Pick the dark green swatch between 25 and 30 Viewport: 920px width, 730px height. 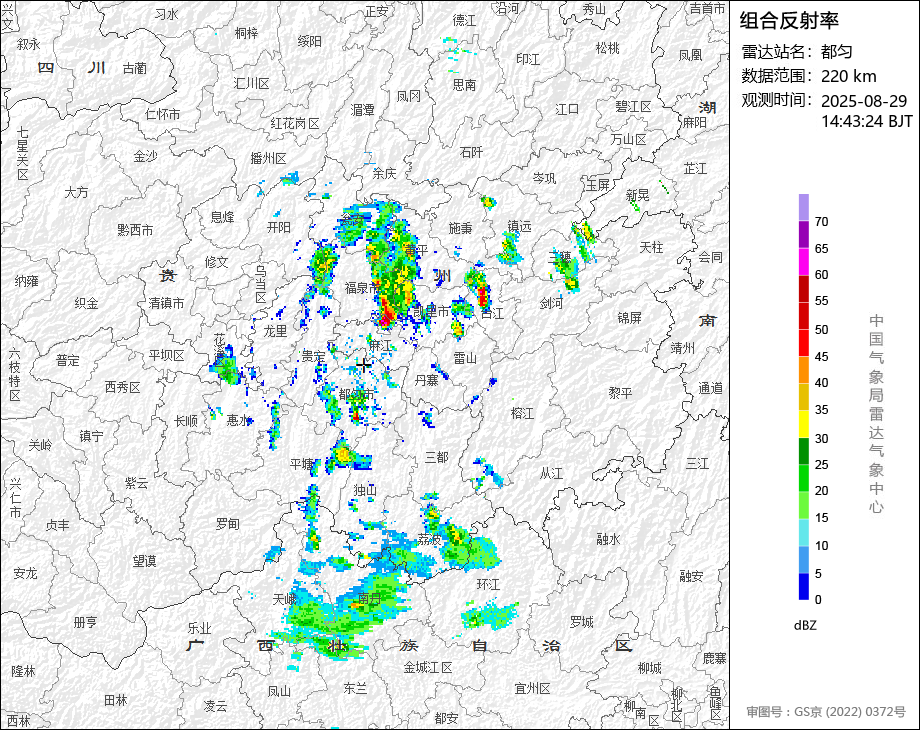[x=804, y=451]
